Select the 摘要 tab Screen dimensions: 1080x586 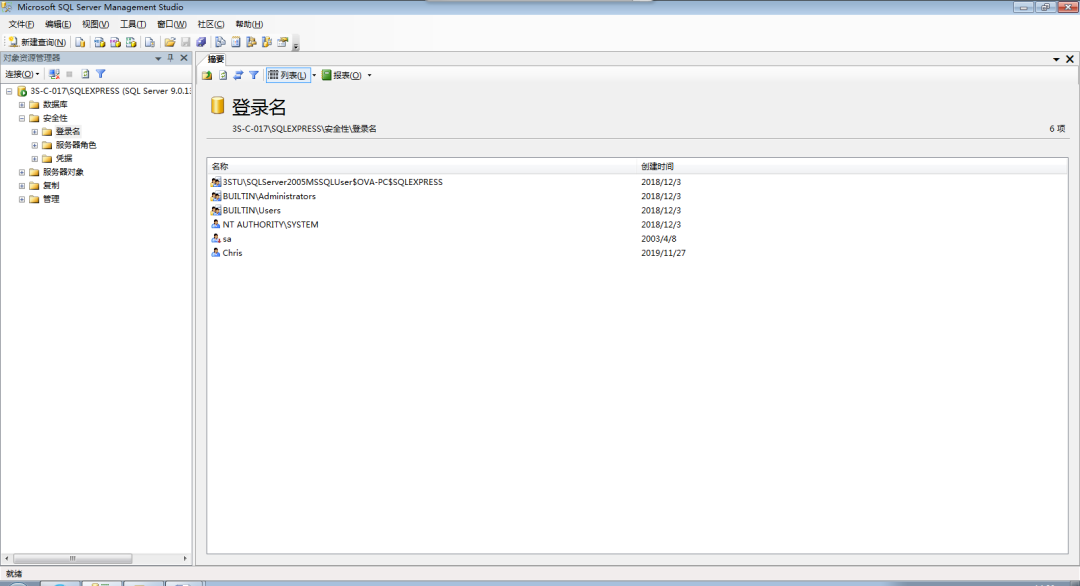coord(216,59)
